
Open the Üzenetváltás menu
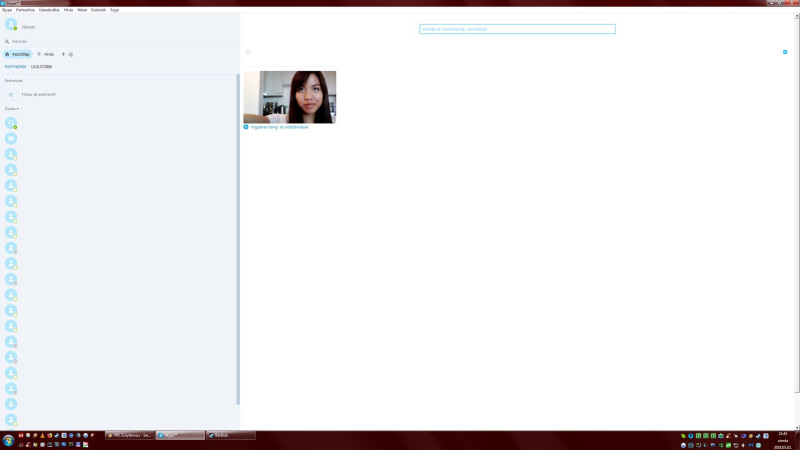click(49, 10)
